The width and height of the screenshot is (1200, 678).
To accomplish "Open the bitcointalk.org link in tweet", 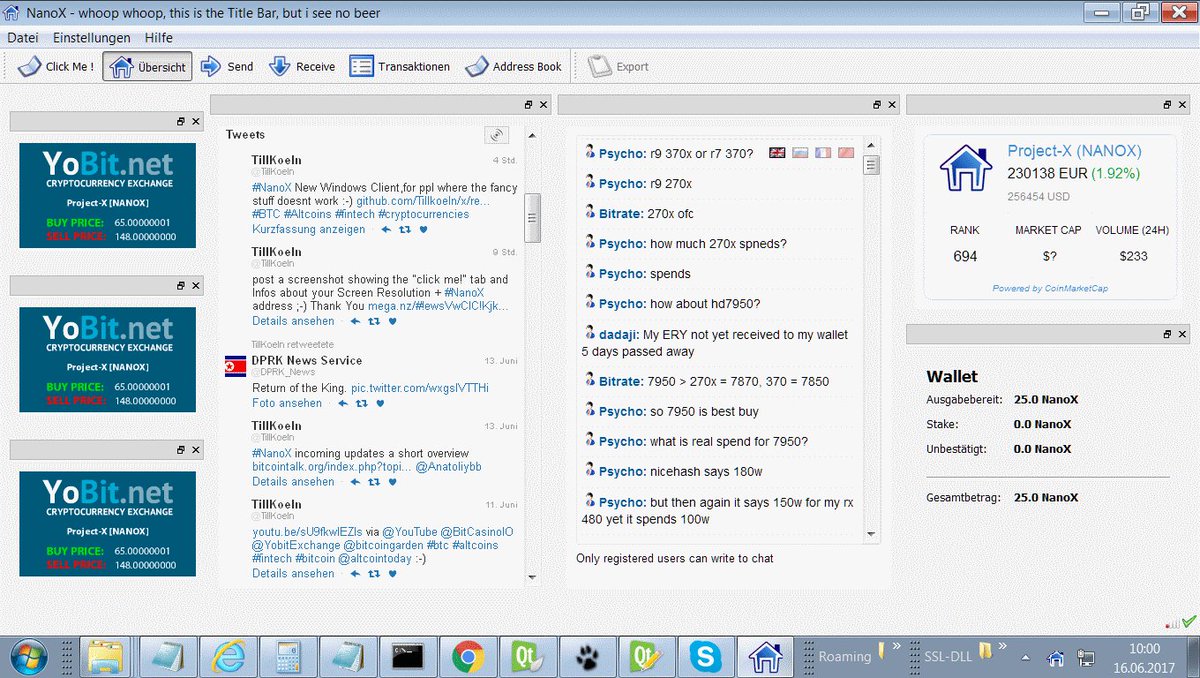I will point(332,467).
